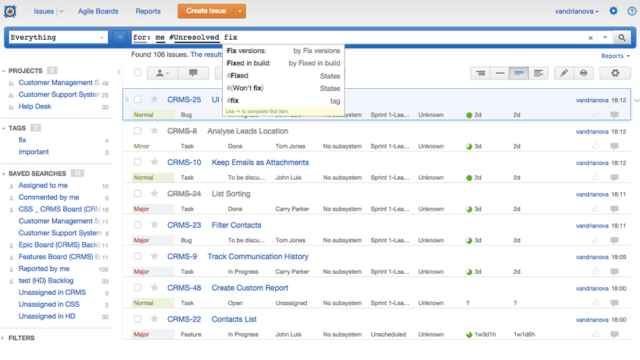
Task: Open the Reports dropdown on the right
Action: pos(616,56)
